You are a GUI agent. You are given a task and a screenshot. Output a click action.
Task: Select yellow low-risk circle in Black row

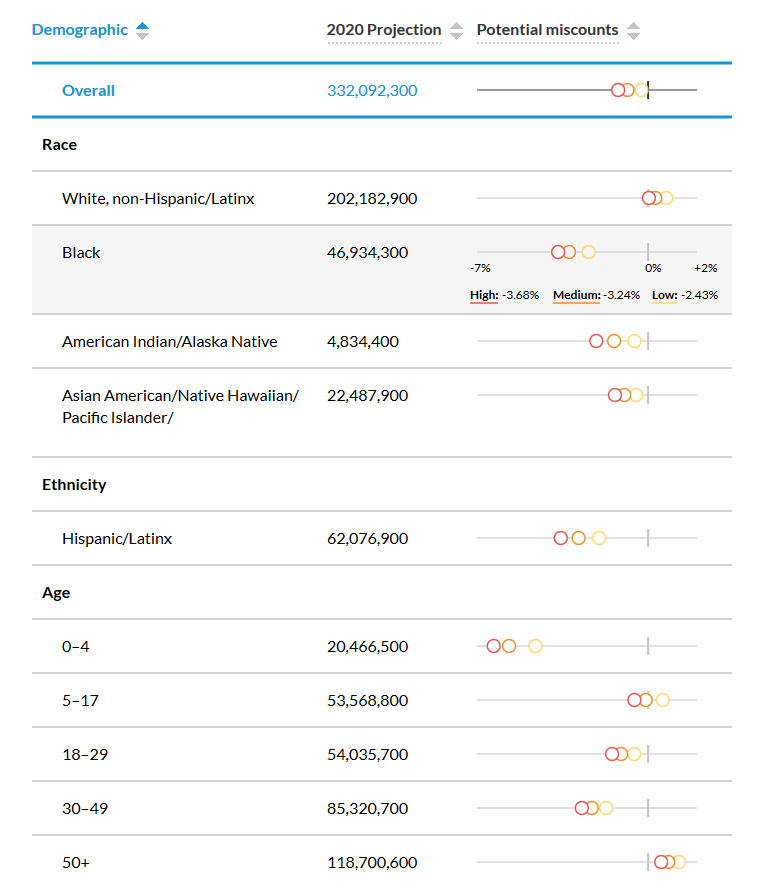(x=589, y=252)
